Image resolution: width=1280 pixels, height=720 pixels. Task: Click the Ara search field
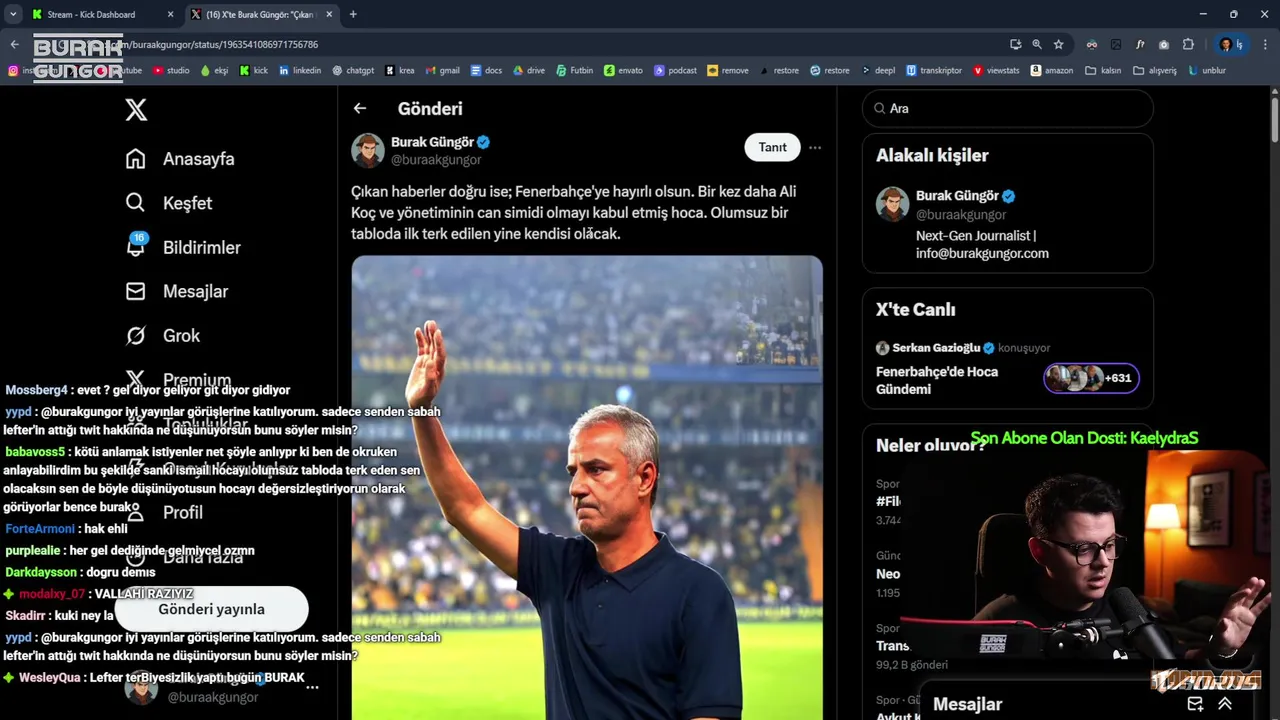(1008, 108)
